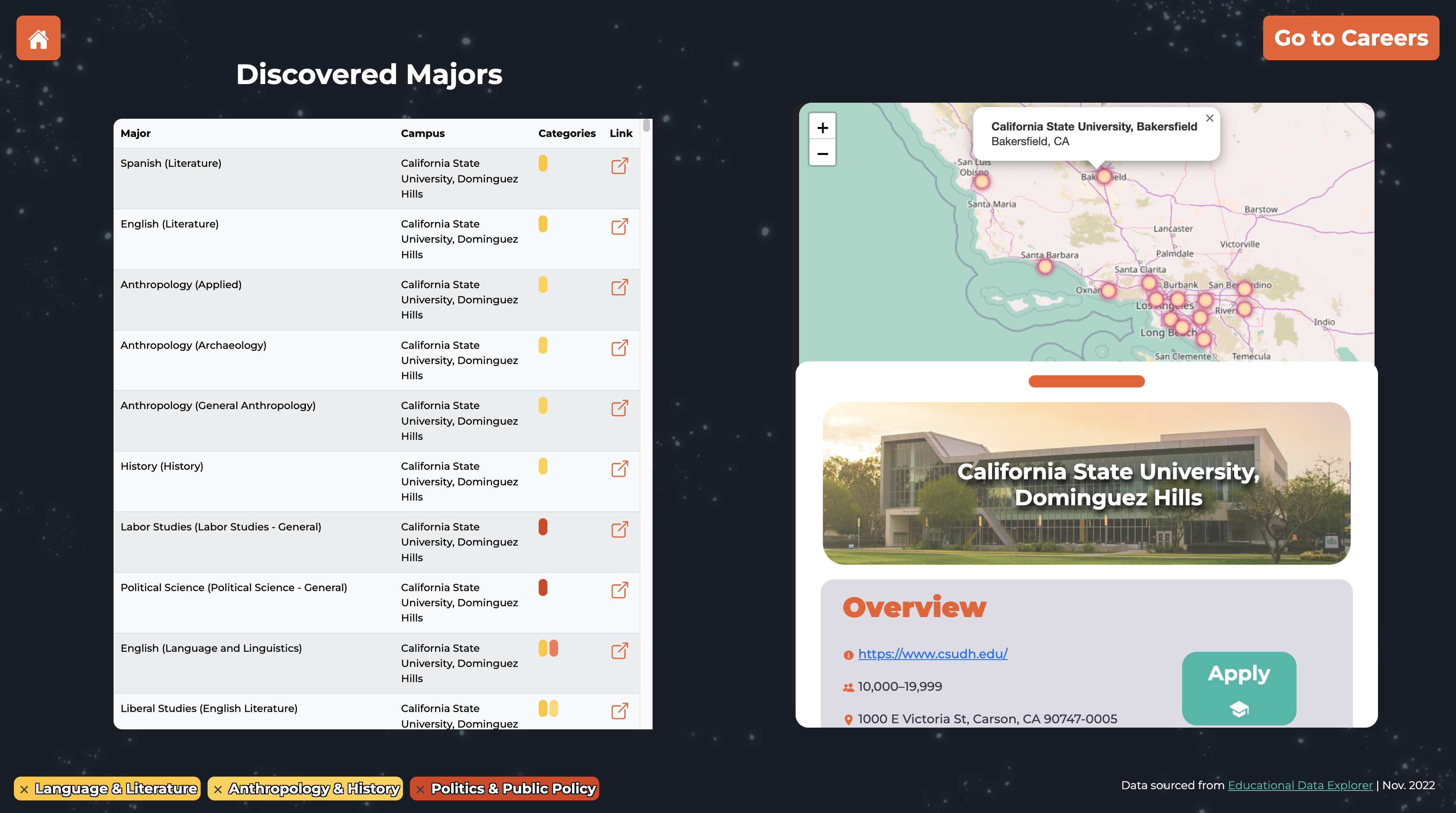Viewport: 1456px width, 813px height.
Task: Click the red category pill for Labor Studies
Action: click(x=543, y=527)
